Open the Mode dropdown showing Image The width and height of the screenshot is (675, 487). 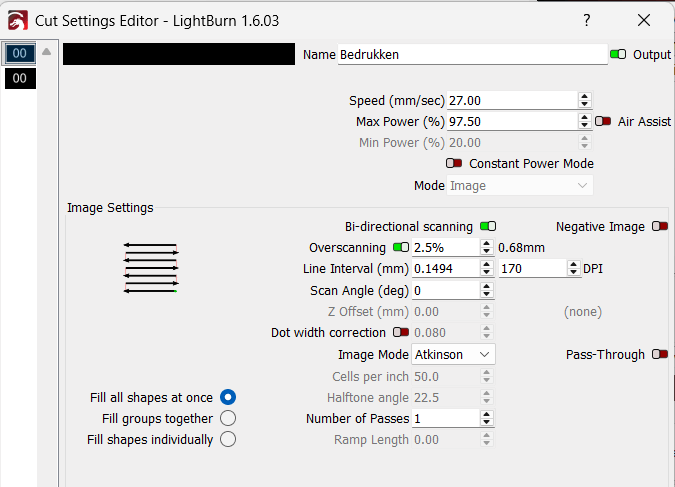click(520, 186)
